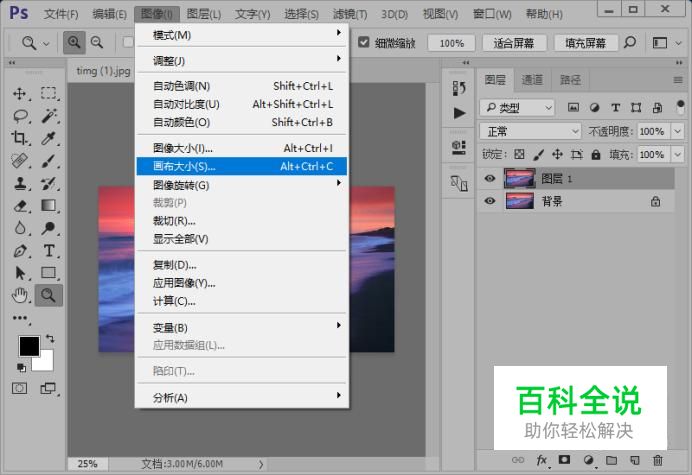Screen dimensions: 692x475
Task: Create a new layer with page icon
Action: click(635, 460)
